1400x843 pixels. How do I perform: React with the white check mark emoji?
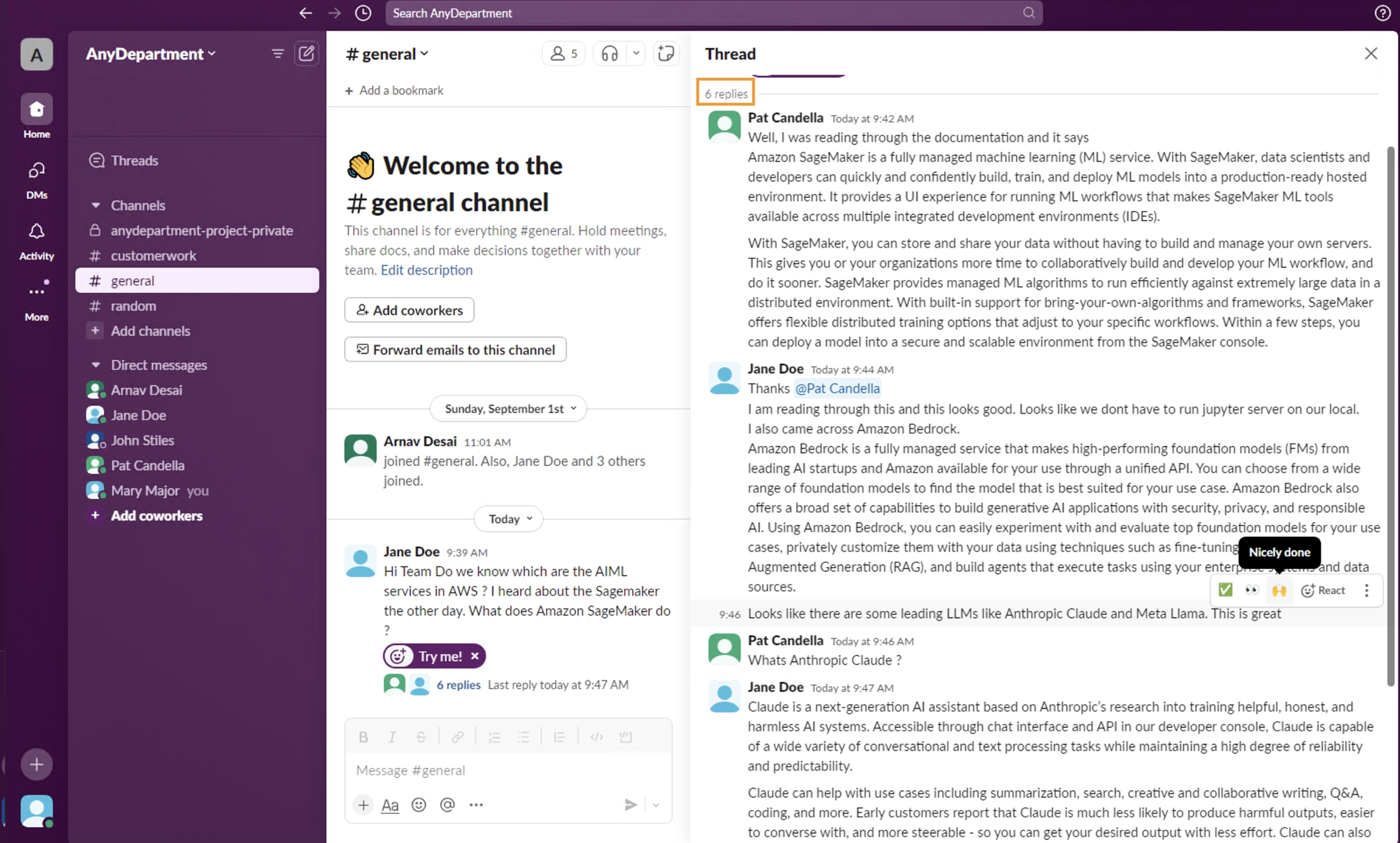(1225, 590)
